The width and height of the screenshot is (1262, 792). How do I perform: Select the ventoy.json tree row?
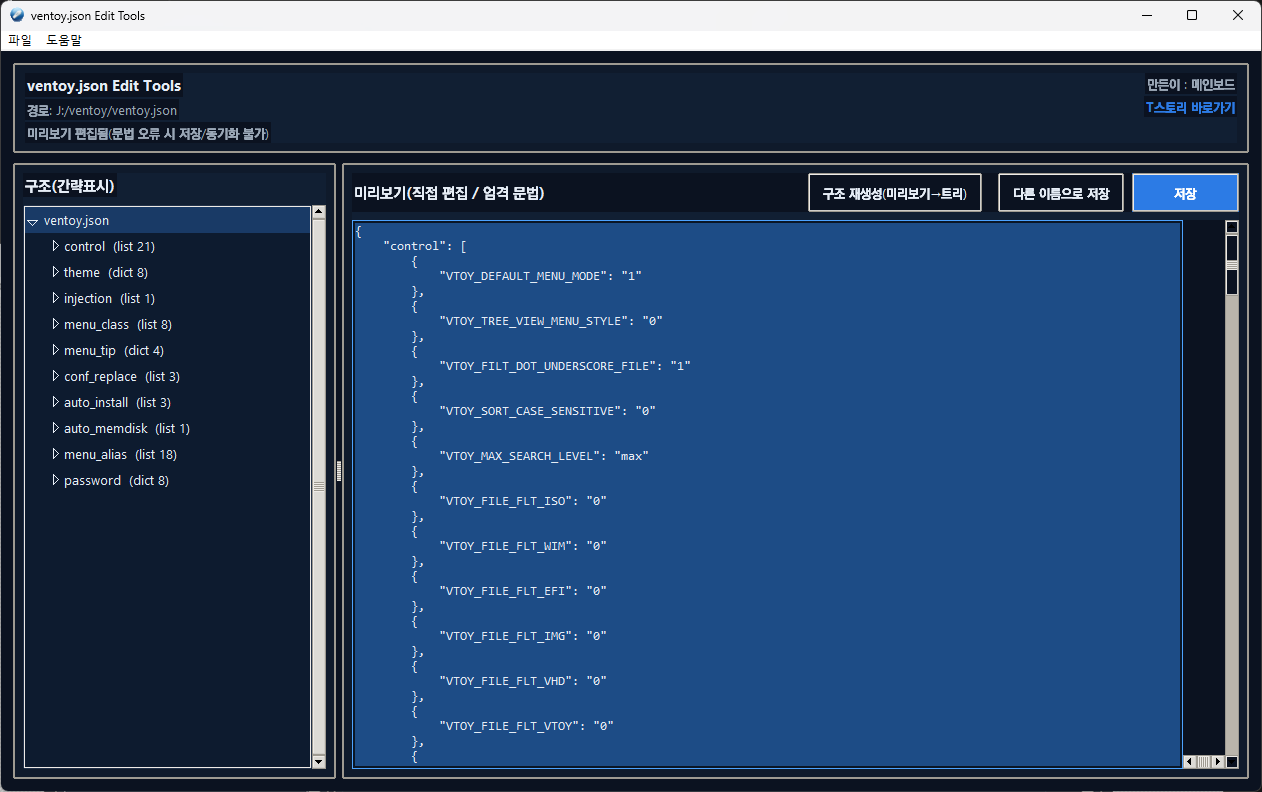point(168,220)
